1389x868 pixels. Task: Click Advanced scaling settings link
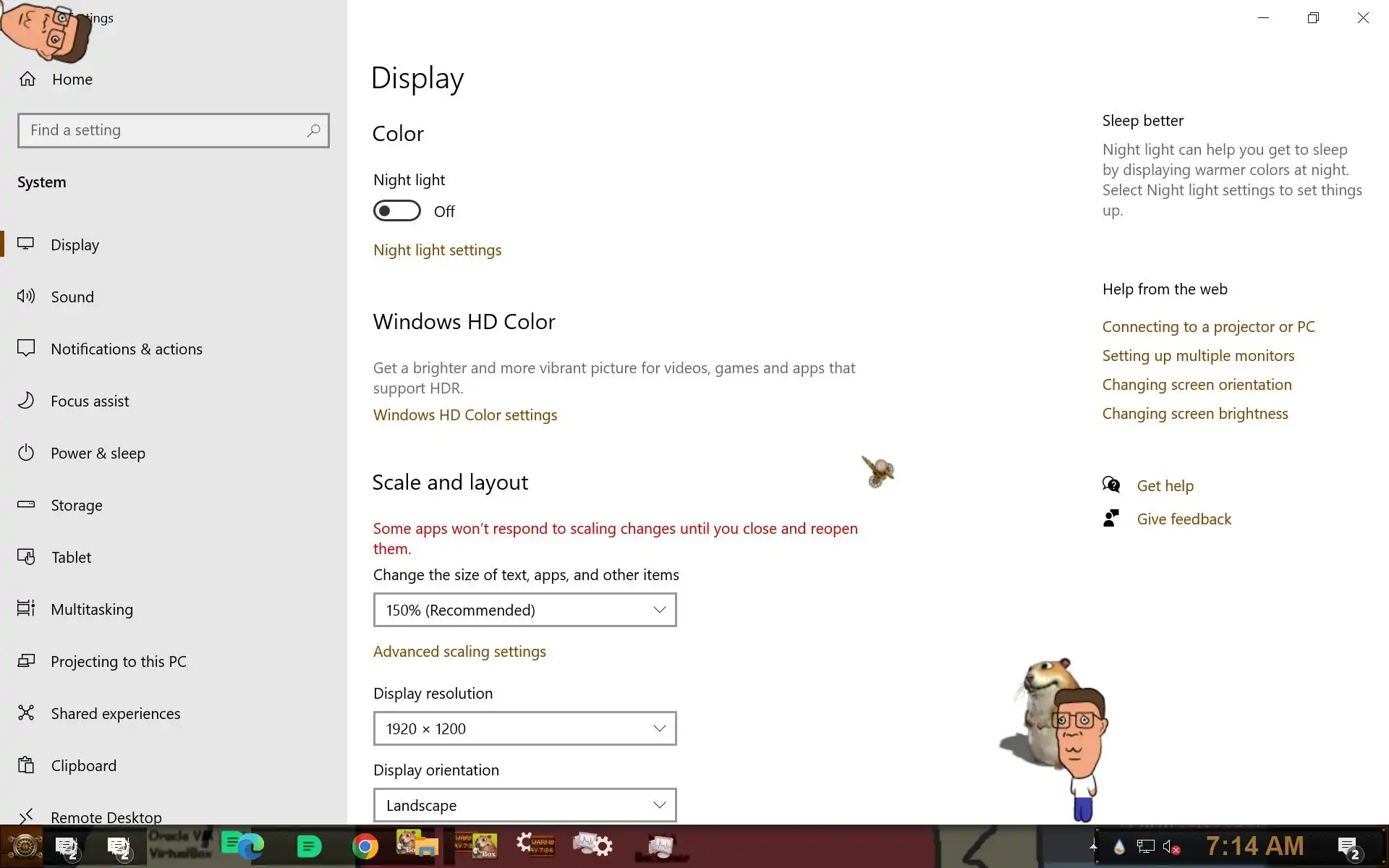(x=459, y=652)
